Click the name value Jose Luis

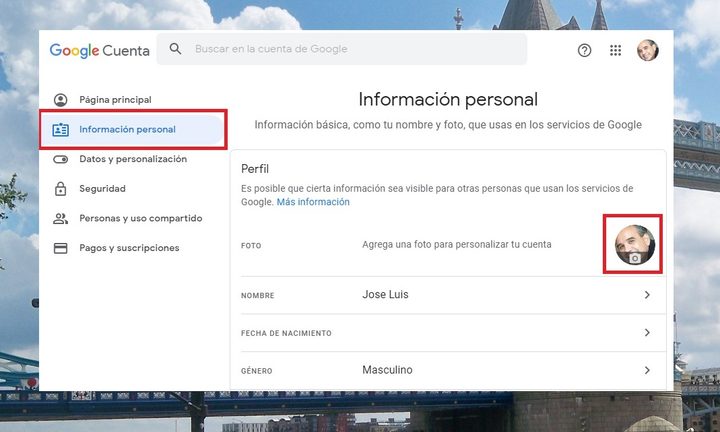pos(385,294)
